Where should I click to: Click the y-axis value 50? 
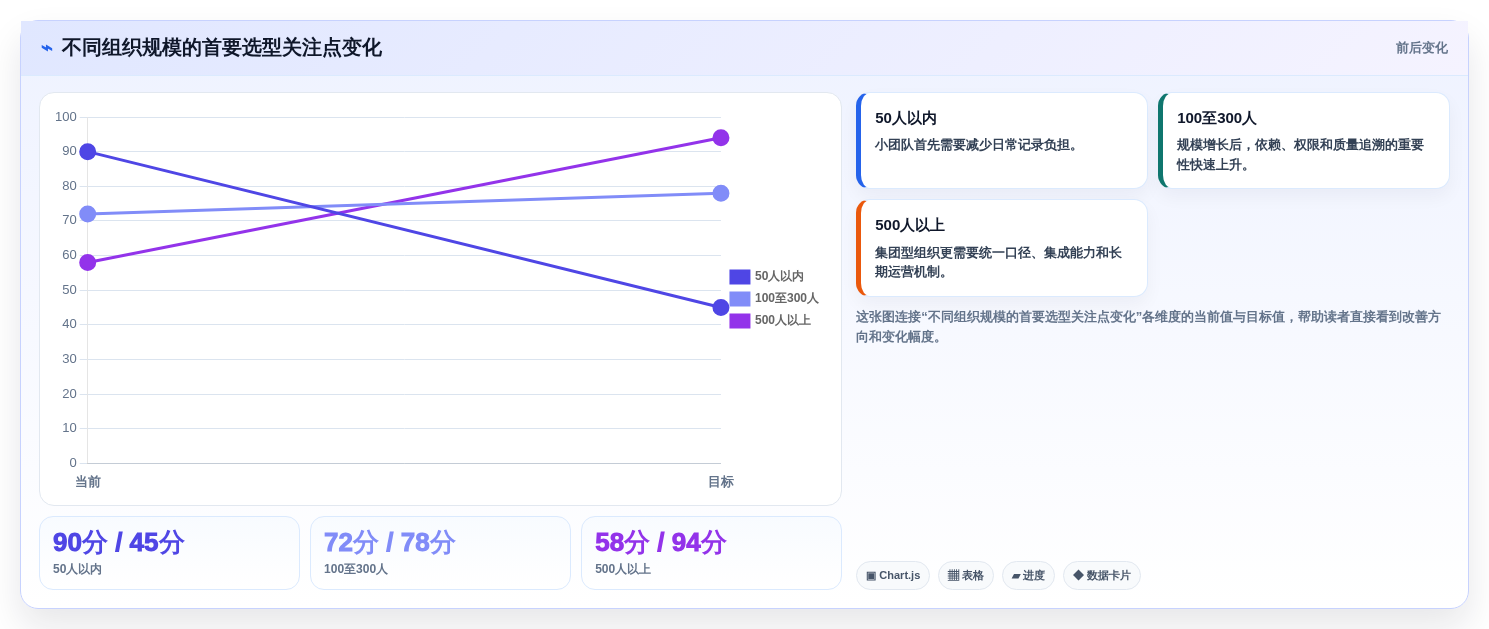[x=69, y=290]
